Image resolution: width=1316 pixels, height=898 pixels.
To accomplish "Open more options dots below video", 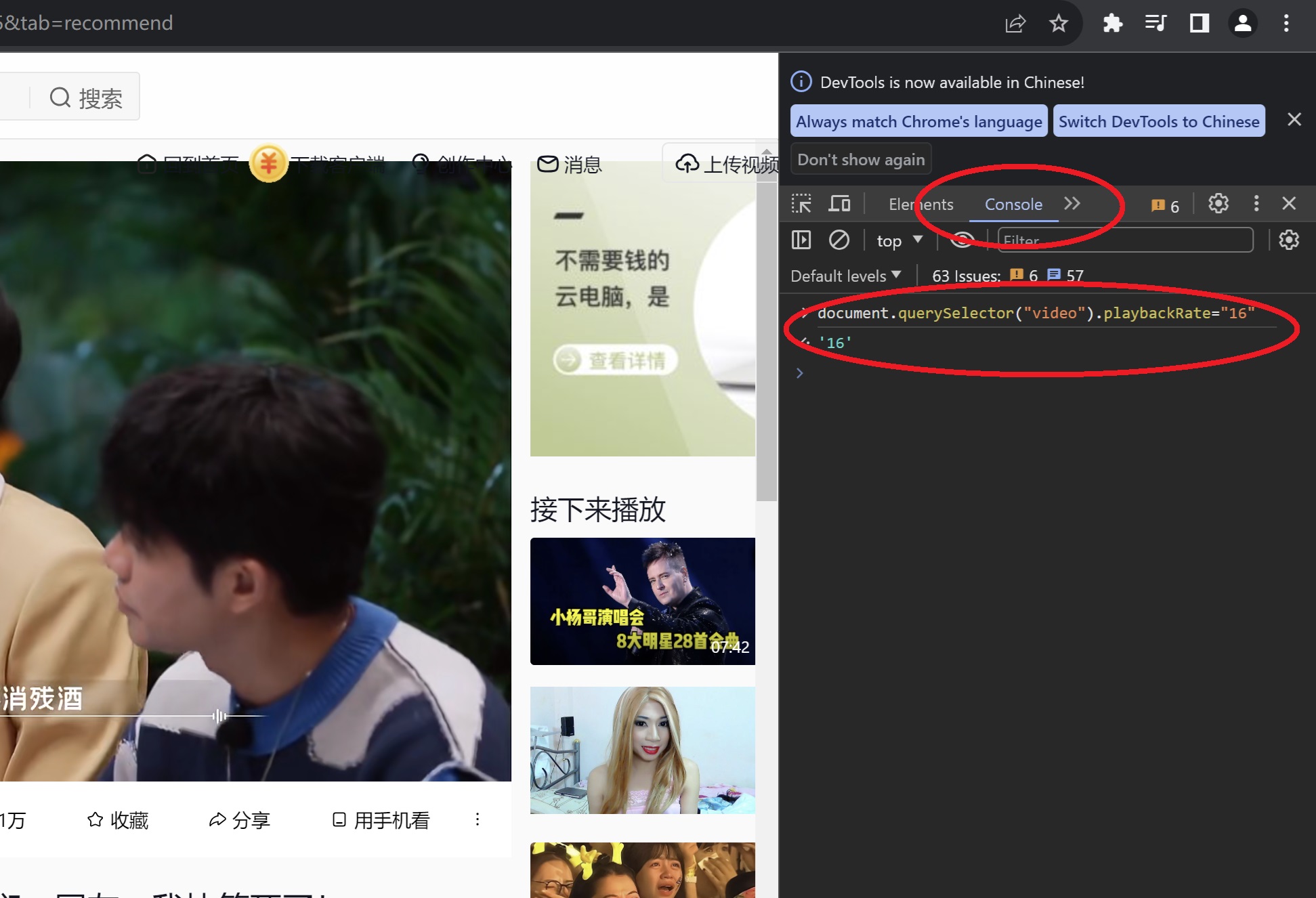I will (x=477, y=819).
